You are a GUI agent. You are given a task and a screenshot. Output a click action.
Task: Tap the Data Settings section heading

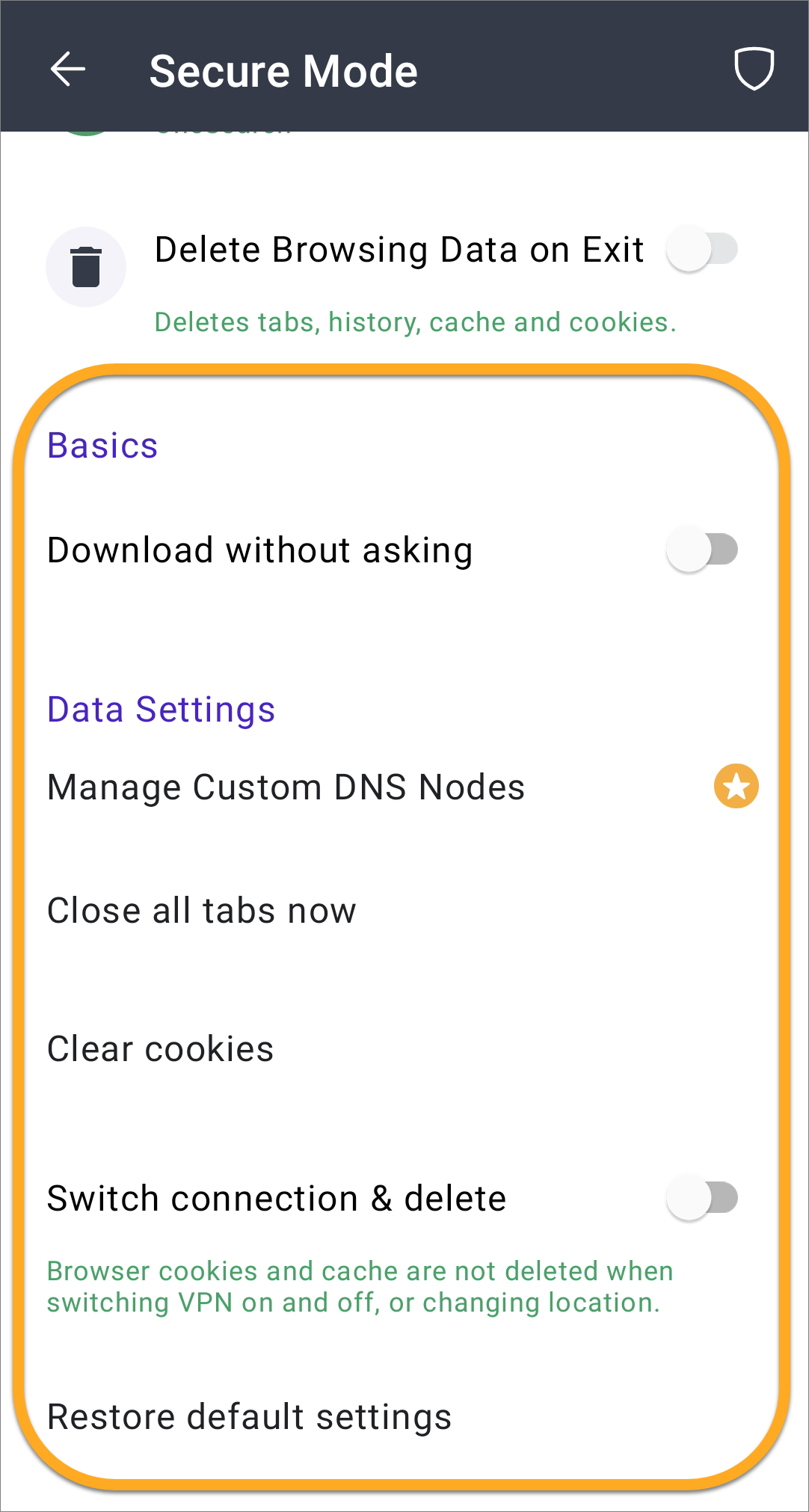[x=162, y=710]
